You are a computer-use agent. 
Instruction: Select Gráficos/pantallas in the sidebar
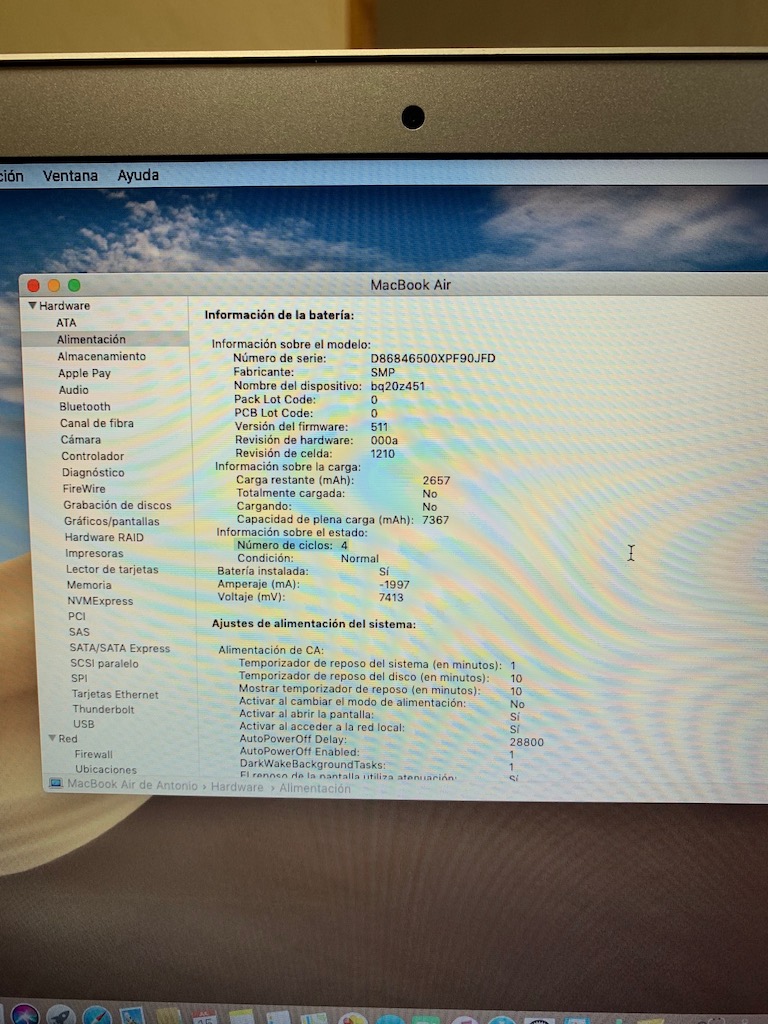pos(112,521)
